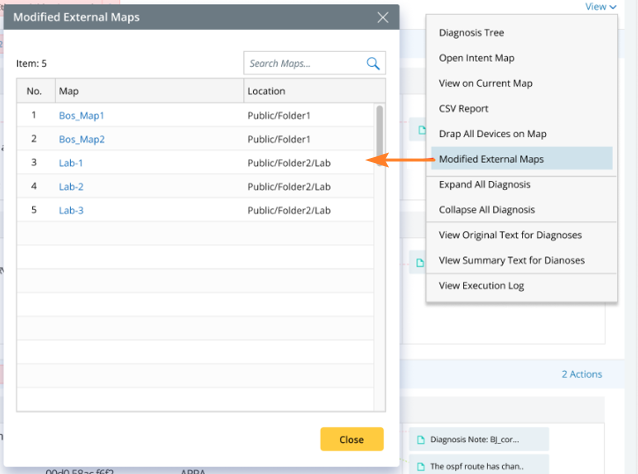
Task: Open the Lab-2 map link
Action: 71,186
